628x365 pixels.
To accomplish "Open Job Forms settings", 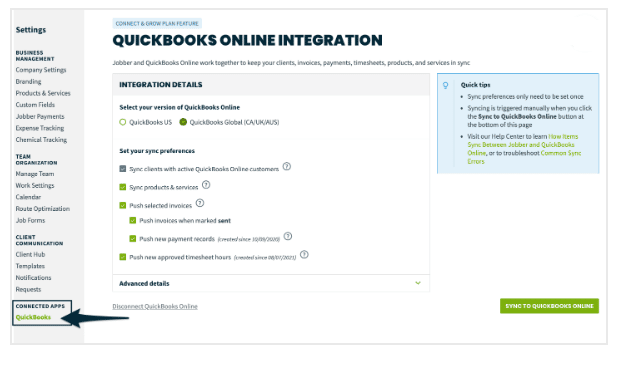I will (x=30, y=220).
